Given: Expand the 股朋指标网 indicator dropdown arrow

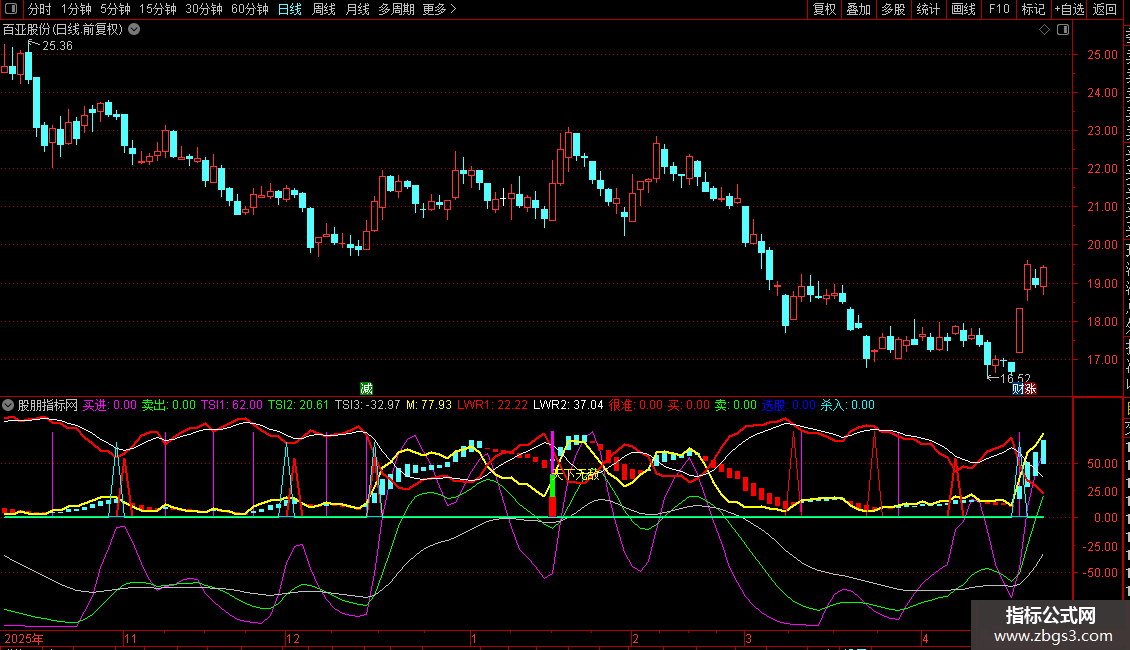Looking at the screenshot, I should (x=9, y=405).
